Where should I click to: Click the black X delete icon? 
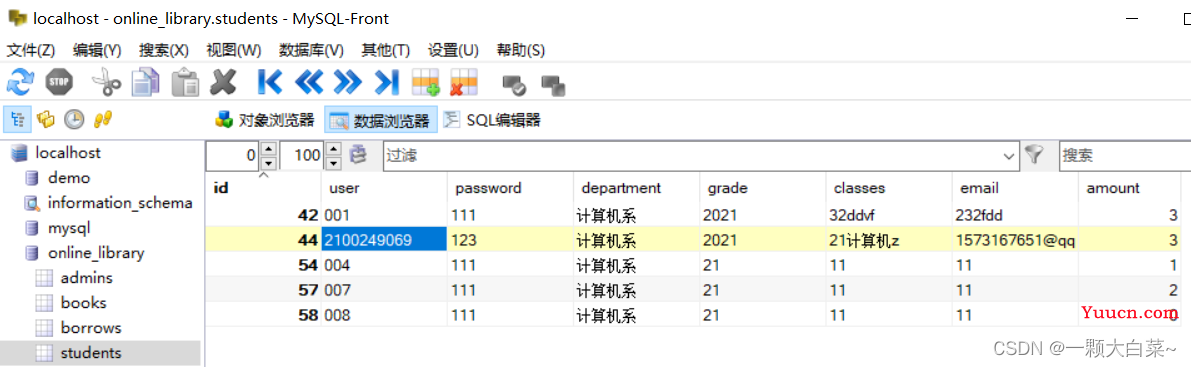point(223,81)
